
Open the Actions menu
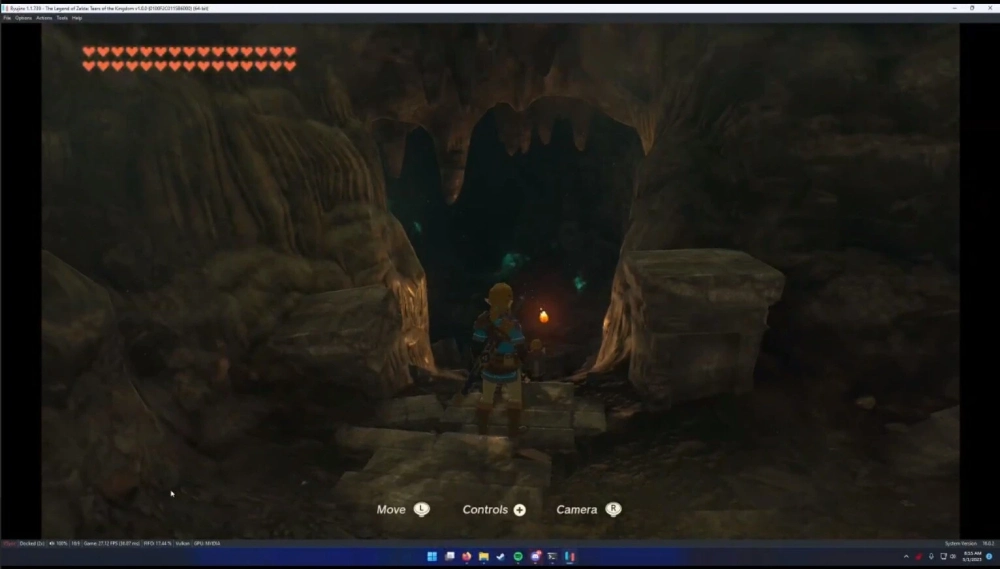click(44, 18)
